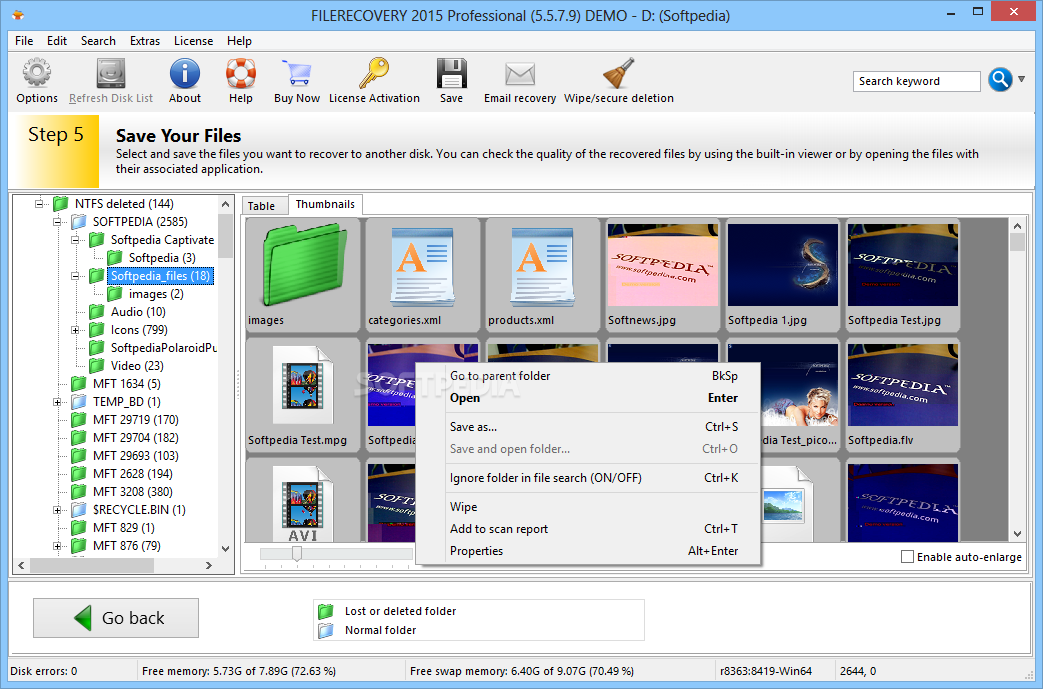Select the products.xml thumbnail
This screenshot has width=1043, height=689.
(542, 275)
